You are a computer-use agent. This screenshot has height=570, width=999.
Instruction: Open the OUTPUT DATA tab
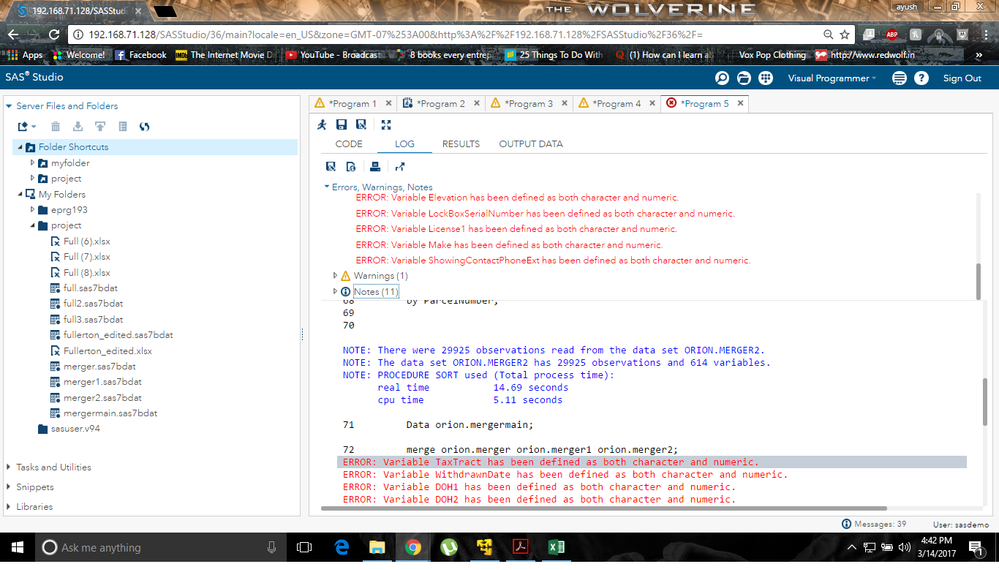531,144
